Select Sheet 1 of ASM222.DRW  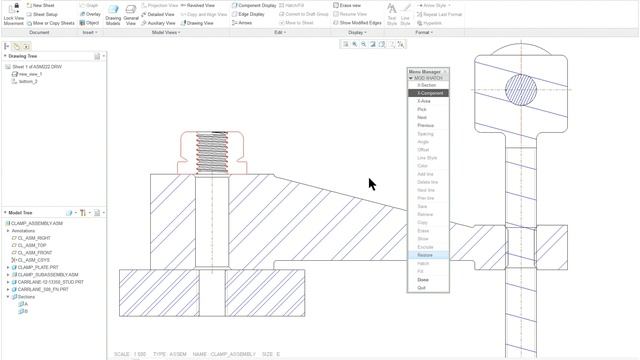[33, 67]
